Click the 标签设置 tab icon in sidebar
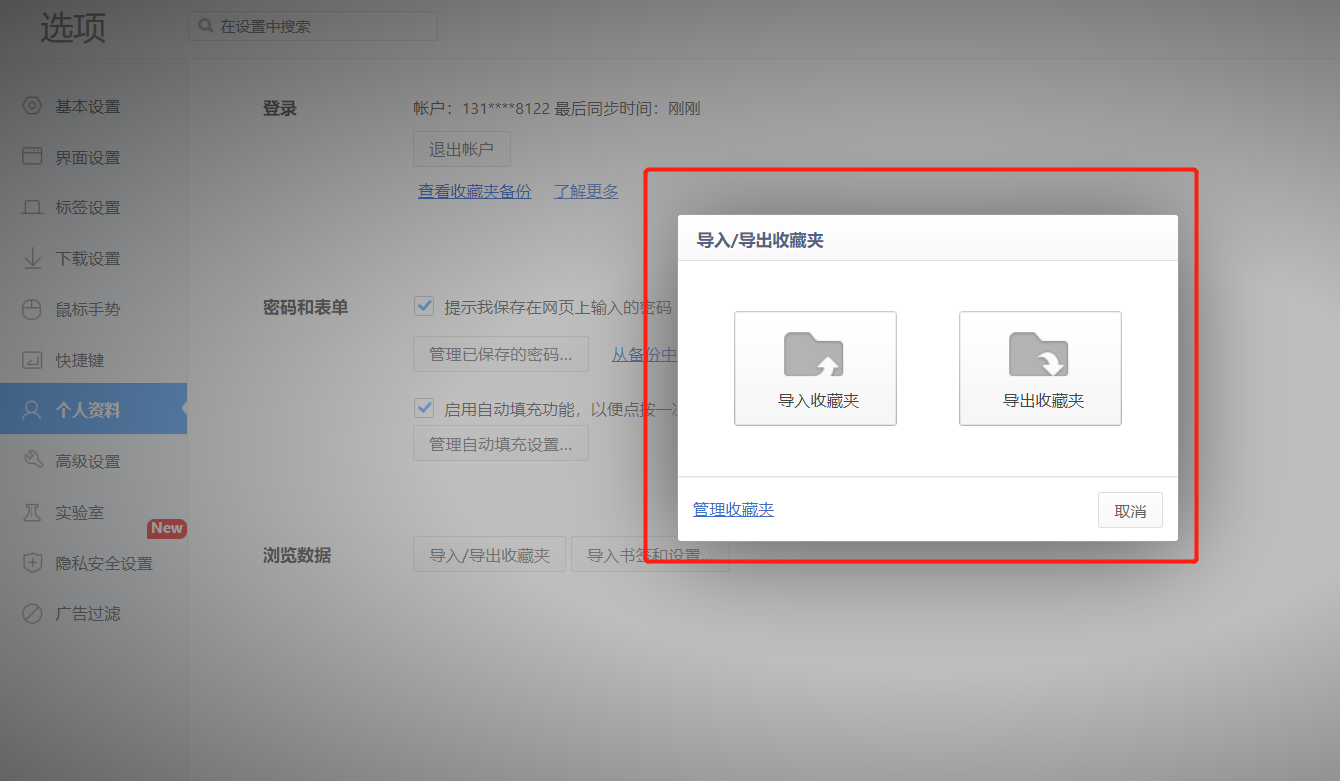 tap(32, 207)
